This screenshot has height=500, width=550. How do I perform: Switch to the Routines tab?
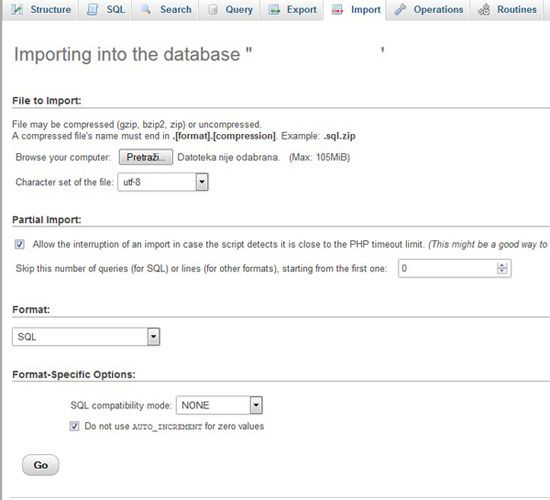point(507,9)
